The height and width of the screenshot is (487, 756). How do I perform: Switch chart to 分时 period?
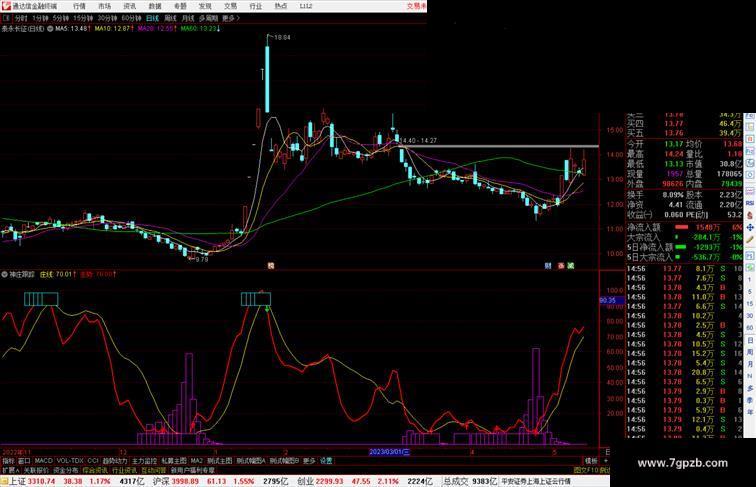tap(21, 18)
